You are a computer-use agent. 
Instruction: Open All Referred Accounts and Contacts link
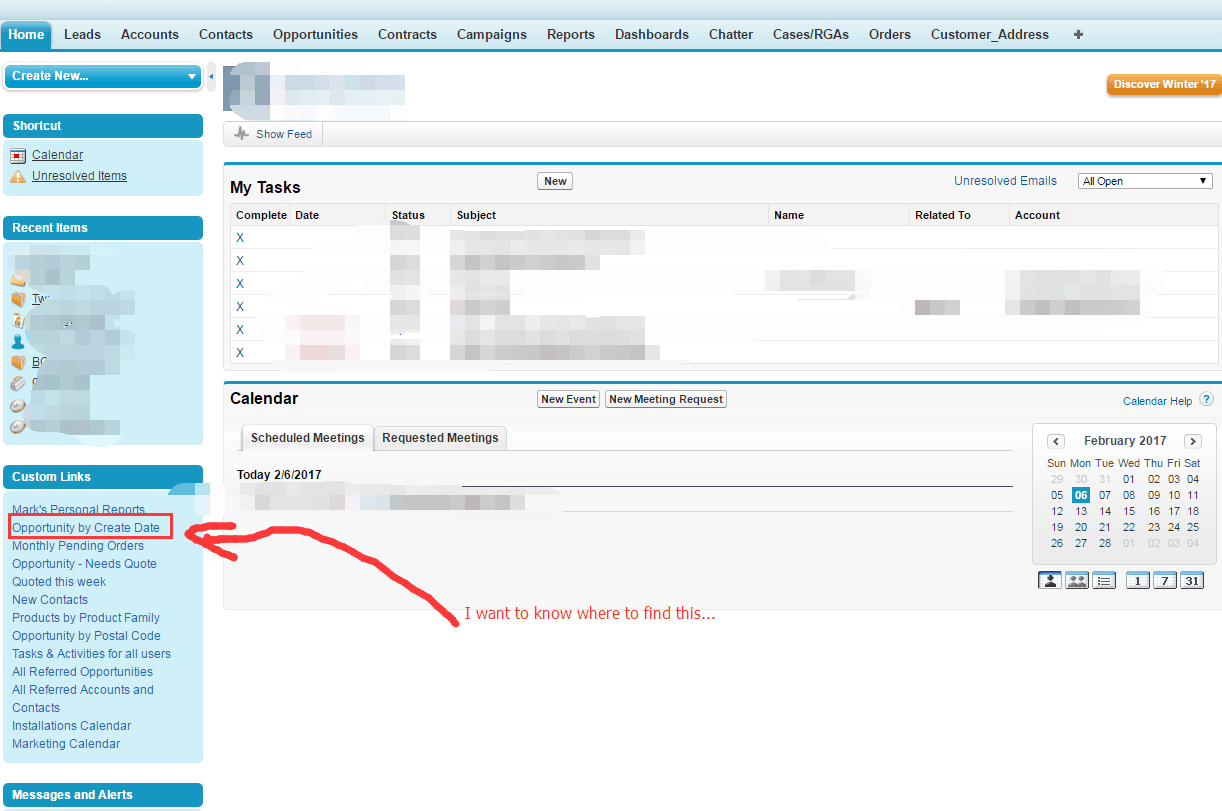point(83,699)
